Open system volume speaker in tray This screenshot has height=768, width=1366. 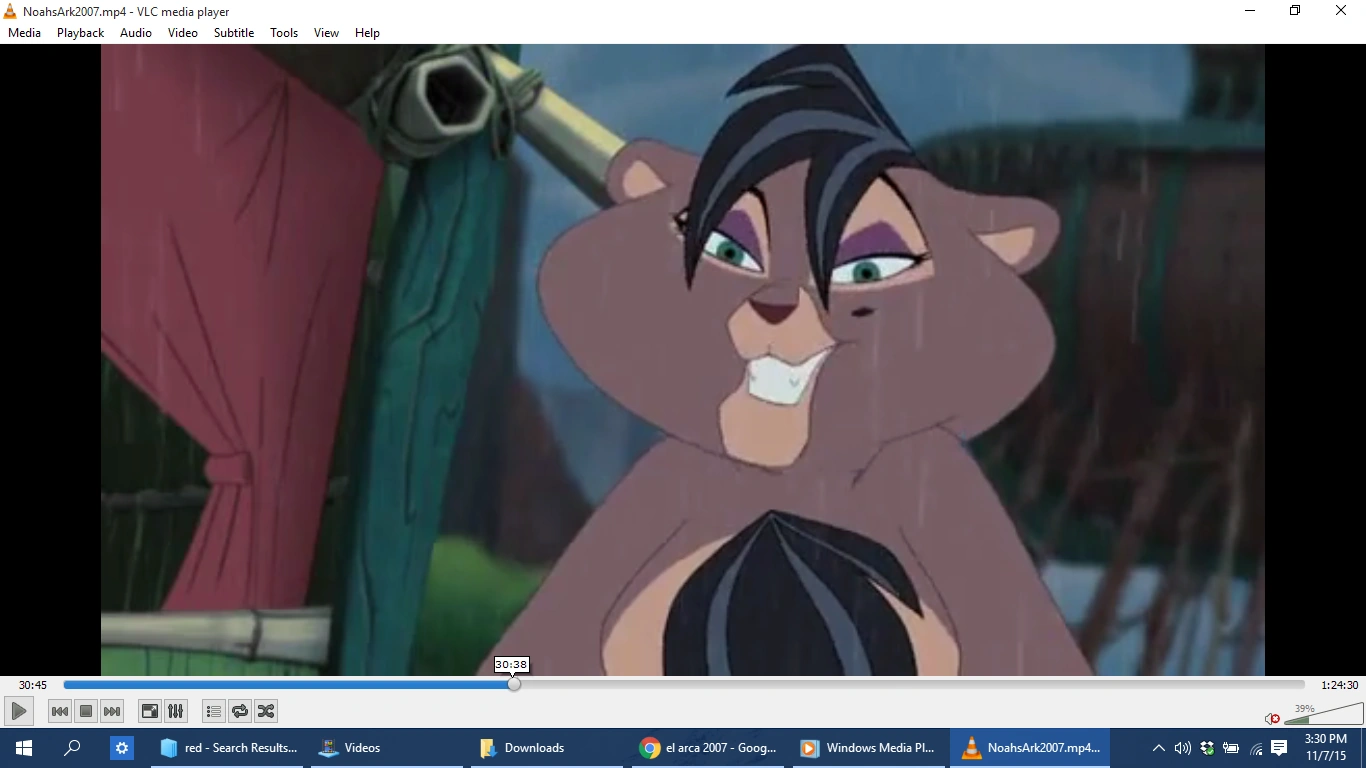pyautogui.click(x=1183, y=748)
